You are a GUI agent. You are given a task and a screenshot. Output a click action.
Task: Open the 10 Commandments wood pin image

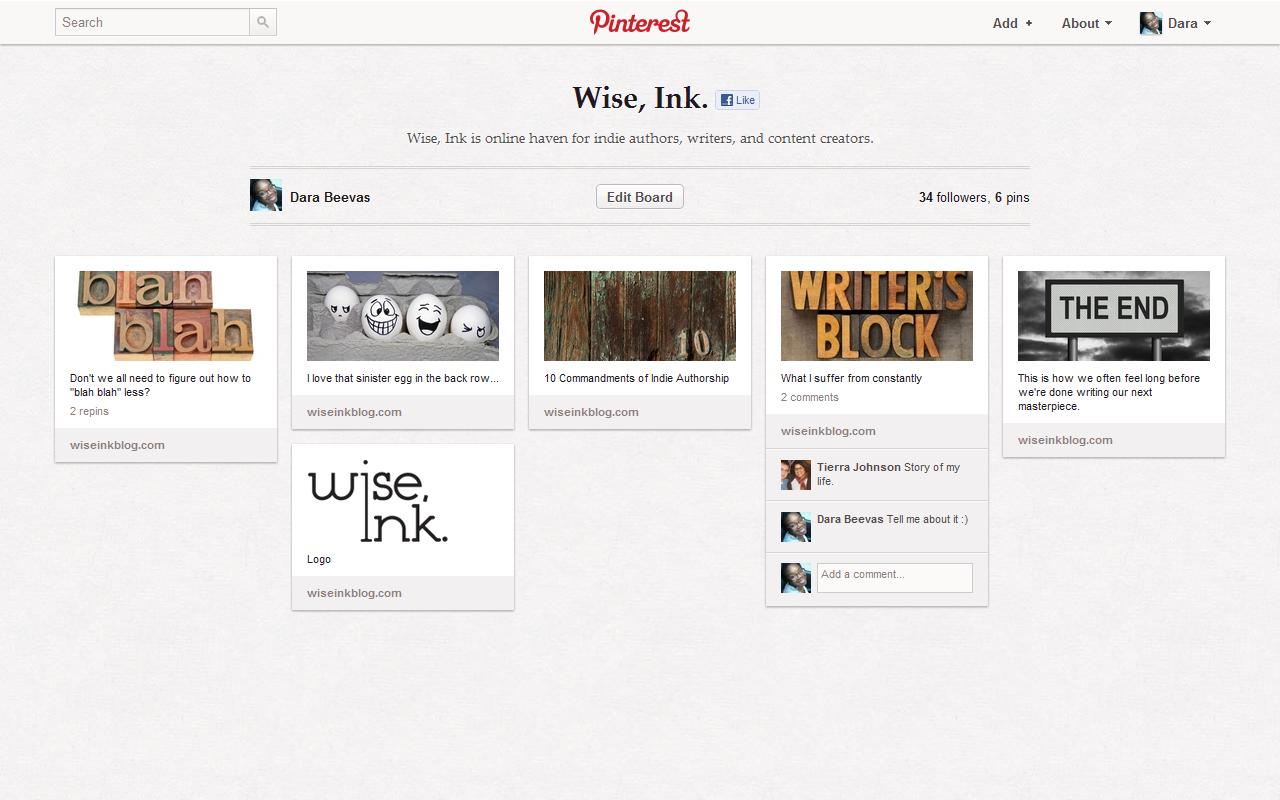640,316
